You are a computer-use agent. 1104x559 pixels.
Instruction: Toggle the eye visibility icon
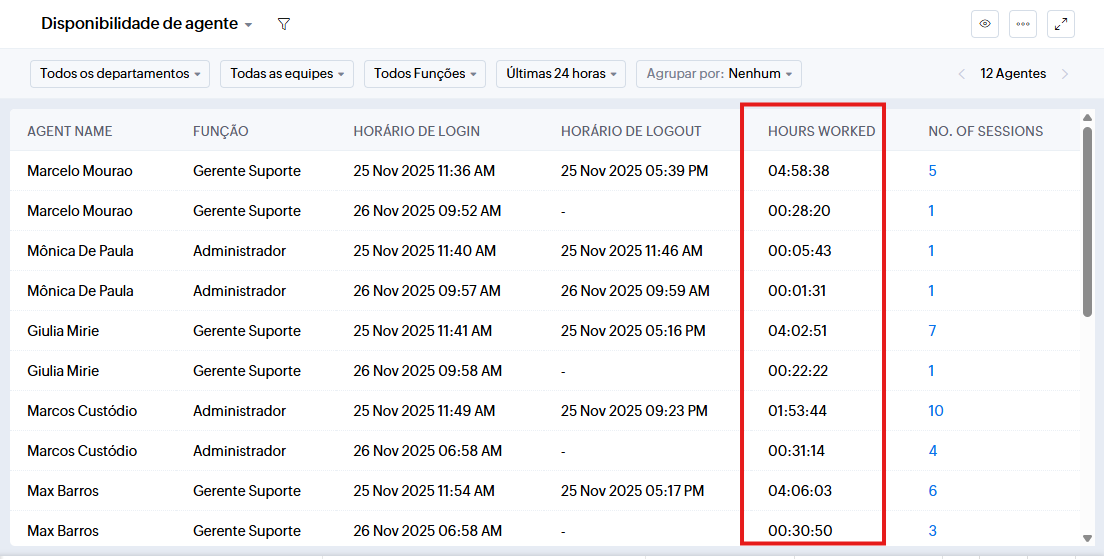pyautogui.click(x=985, y=24)
